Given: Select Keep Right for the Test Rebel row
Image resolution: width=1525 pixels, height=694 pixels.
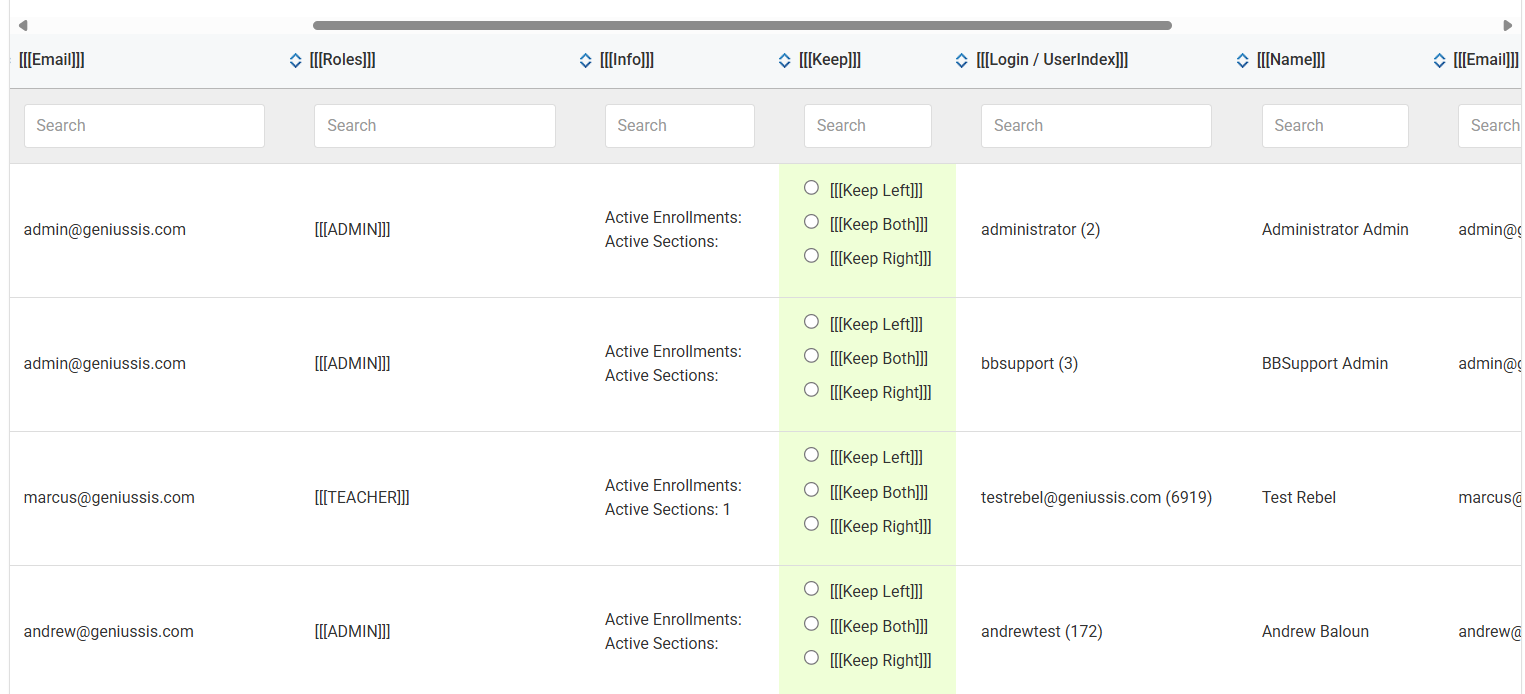Looking at the screenshot, I should pos(811,523).
